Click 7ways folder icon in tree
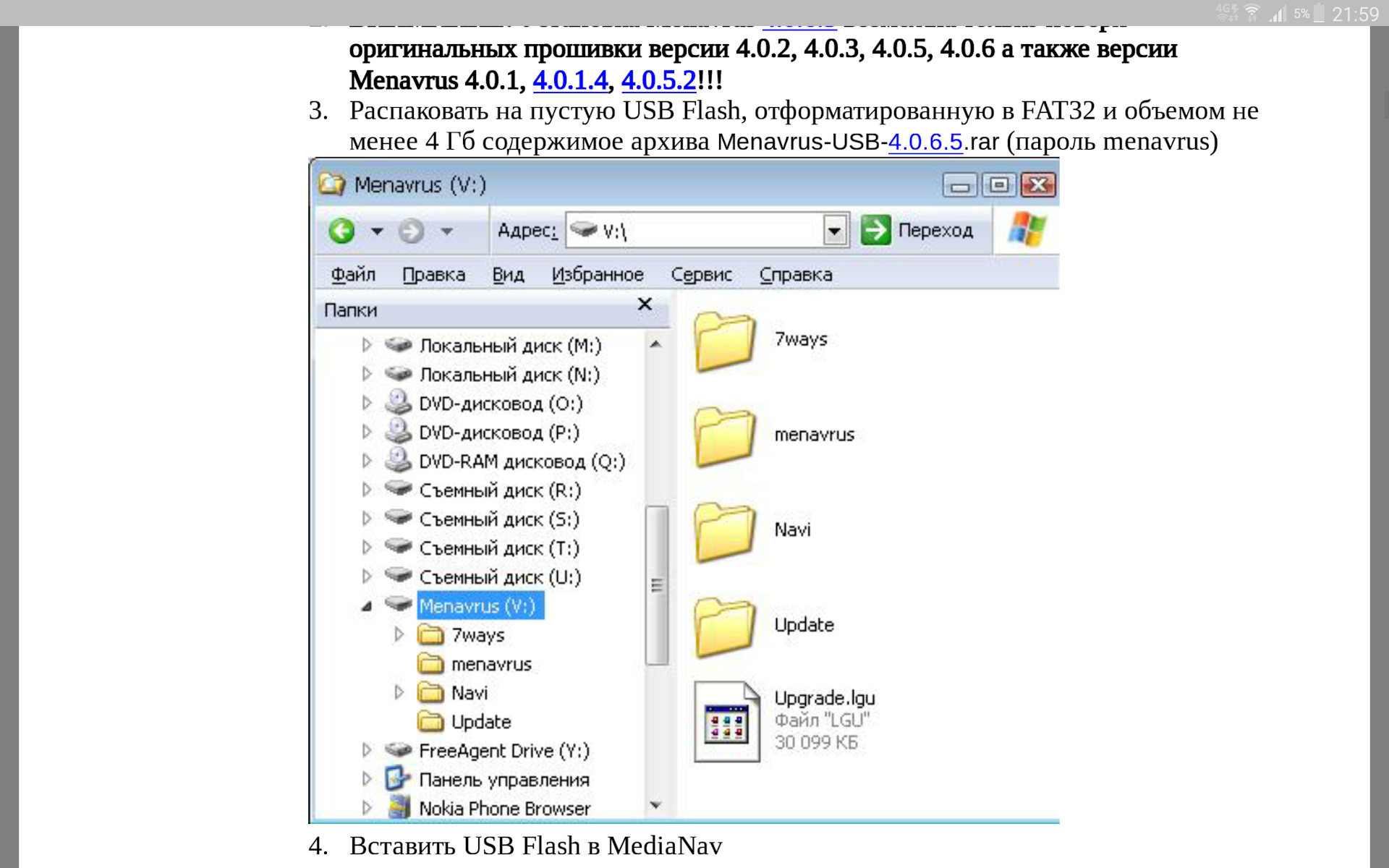This screenshot has height=868, width=1389. [430, 634]
